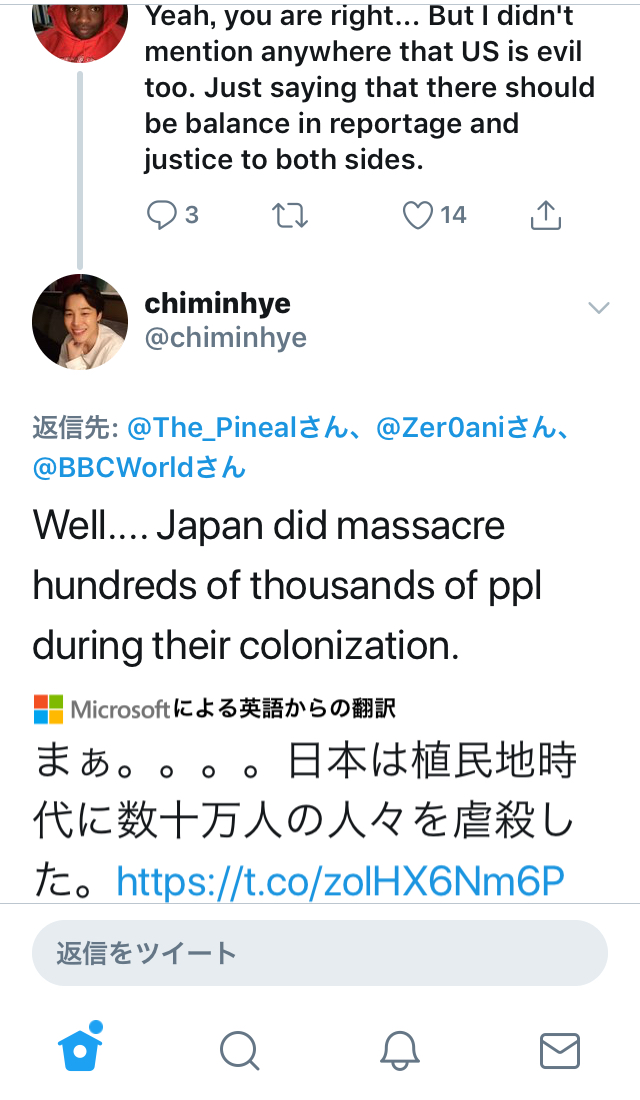Retweet the balance in reportage tweet

[x=290, y=215]
